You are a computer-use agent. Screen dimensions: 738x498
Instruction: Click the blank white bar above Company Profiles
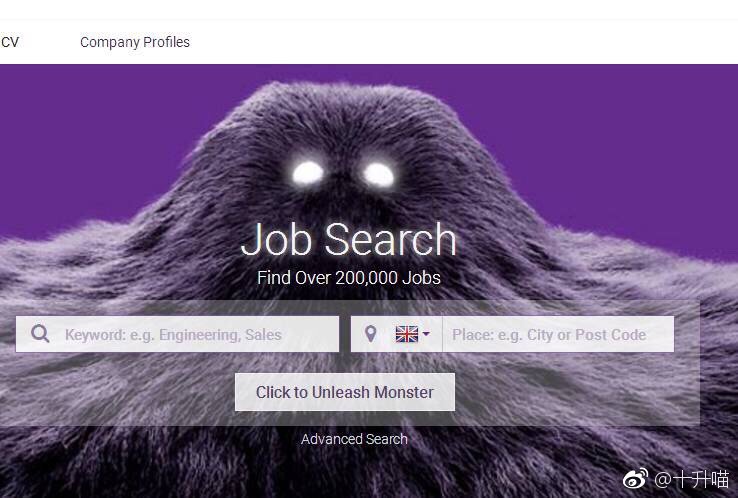[369, 9]
